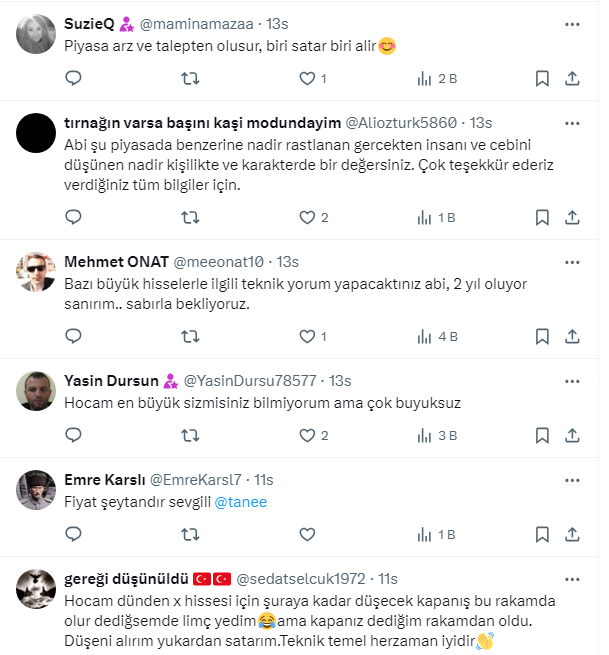This screenshot has height=655, width=609.
Task: Bookmark SuzieQ's tweet
Action: tap(541, 78)
